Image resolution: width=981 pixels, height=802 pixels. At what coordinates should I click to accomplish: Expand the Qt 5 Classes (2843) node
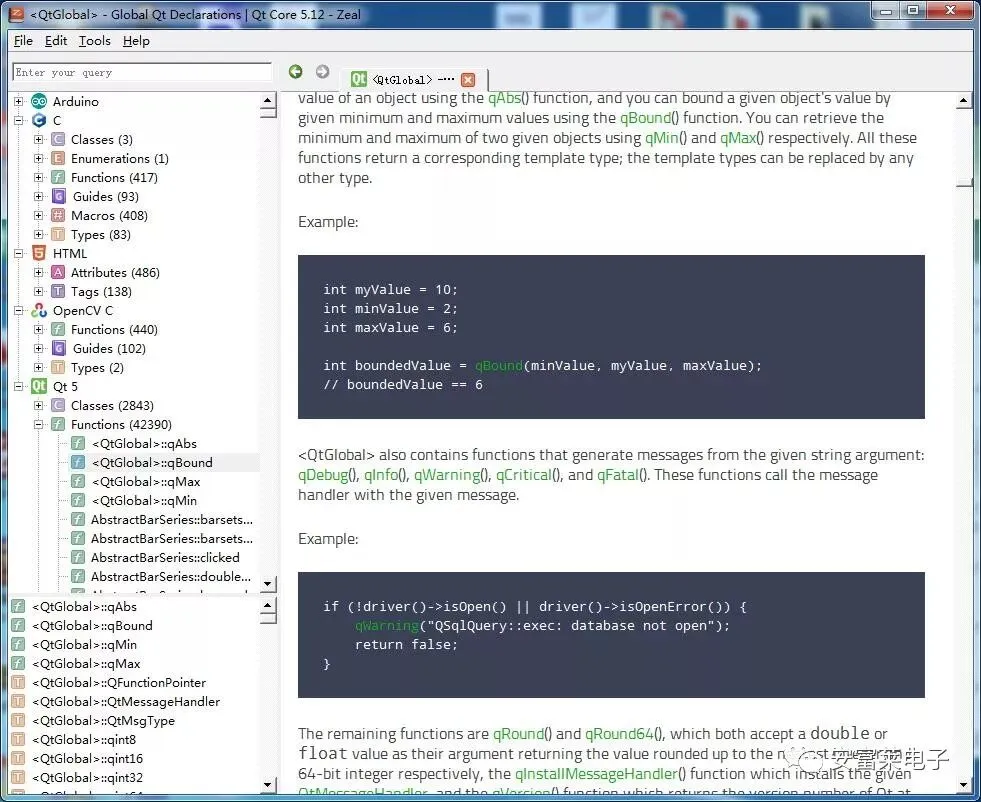coord(38,405)
